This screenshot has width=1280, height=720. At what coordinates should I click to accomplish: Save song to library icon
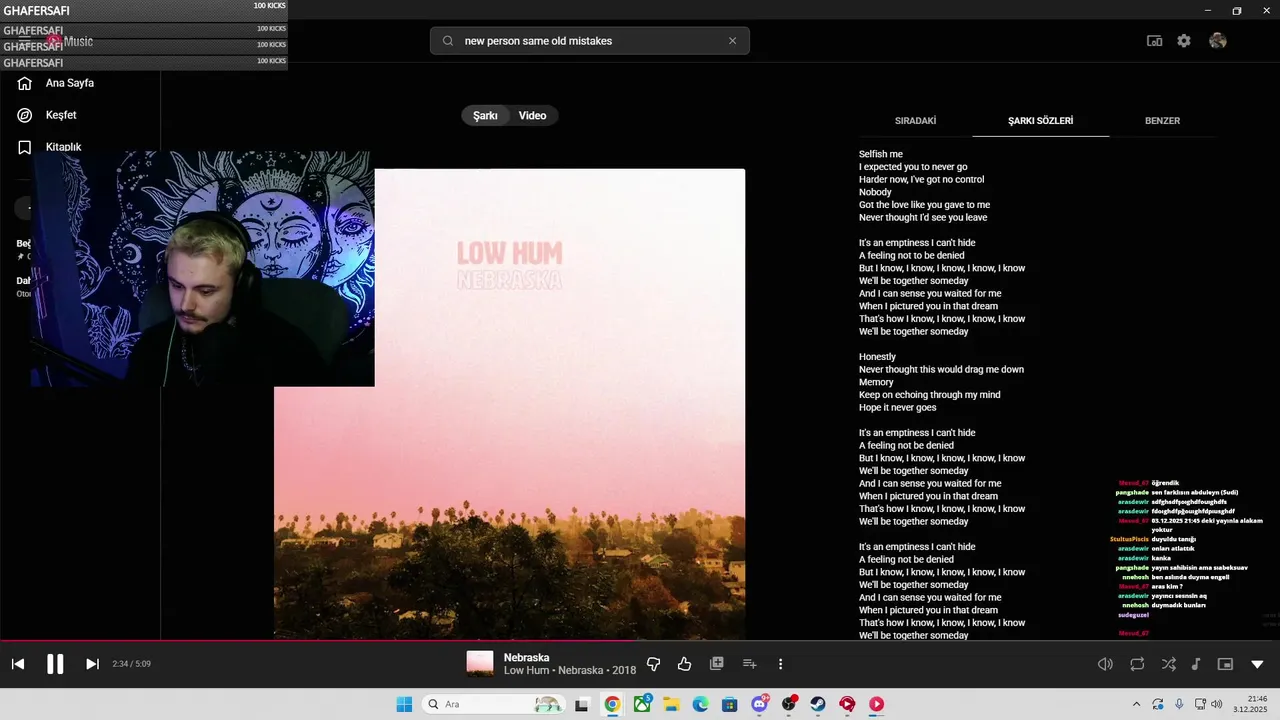716,664
